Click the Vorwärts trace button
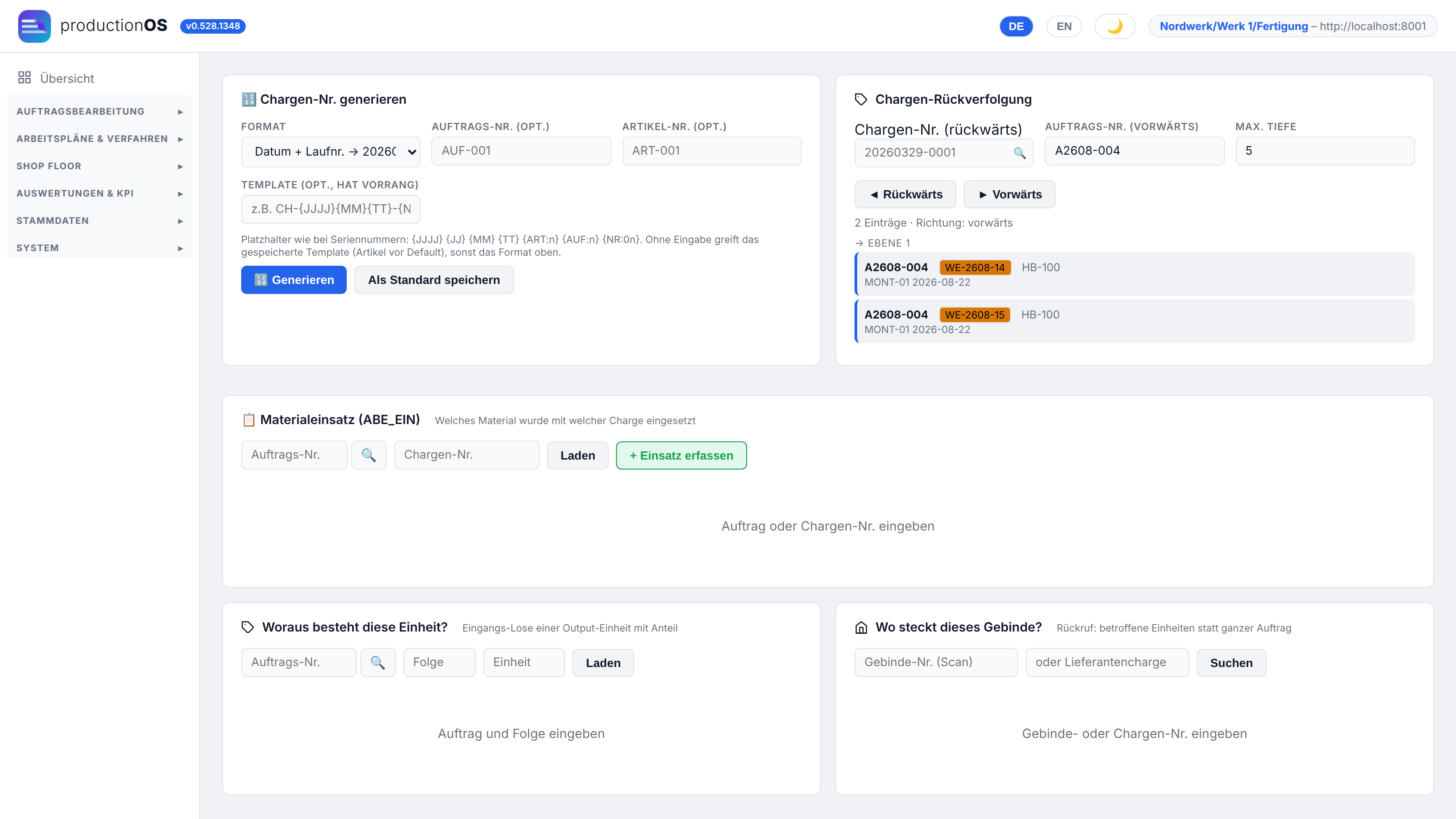The image size is (1456, 819). tap(1010, 194)
